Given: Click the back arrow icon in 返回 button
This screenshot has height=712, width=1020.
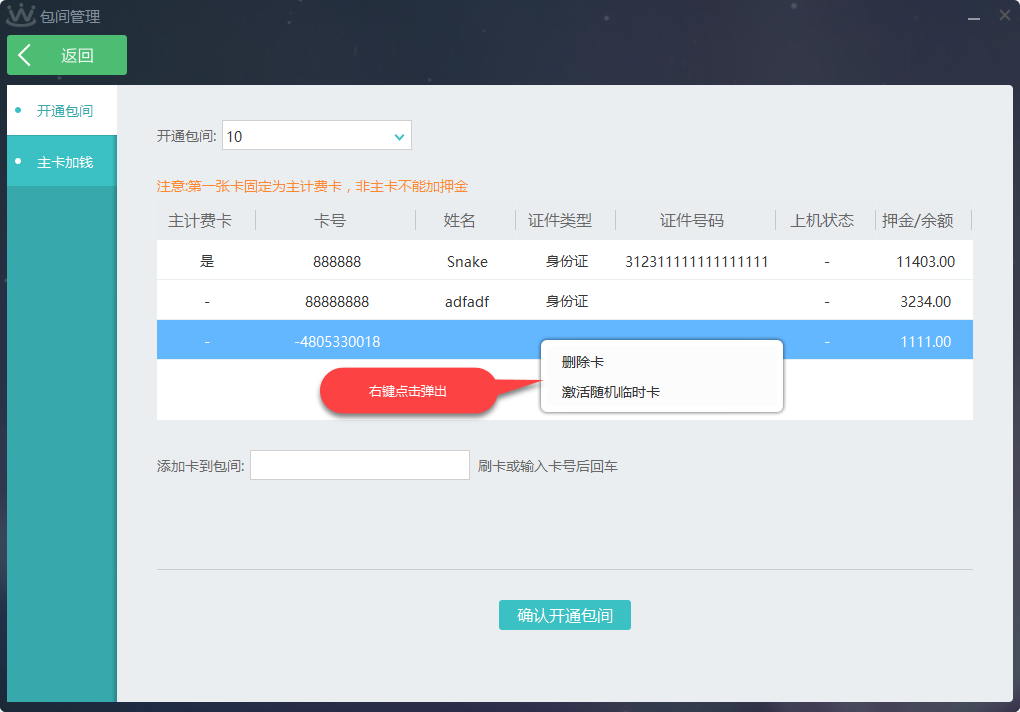Looking at the screenshot, I should coord(25,55).
